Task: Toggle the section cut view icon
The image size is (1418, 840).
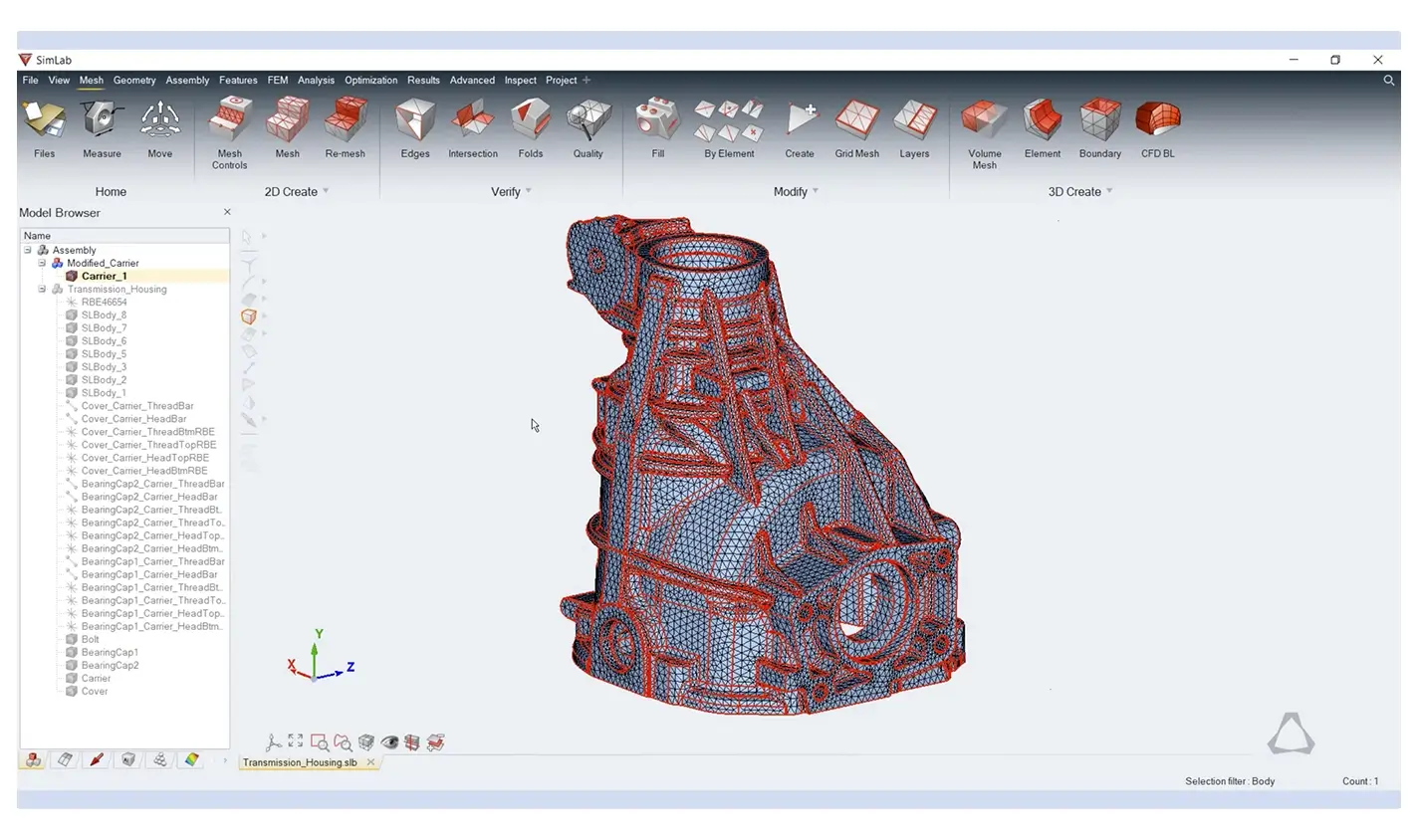Action: click(412, 742)
